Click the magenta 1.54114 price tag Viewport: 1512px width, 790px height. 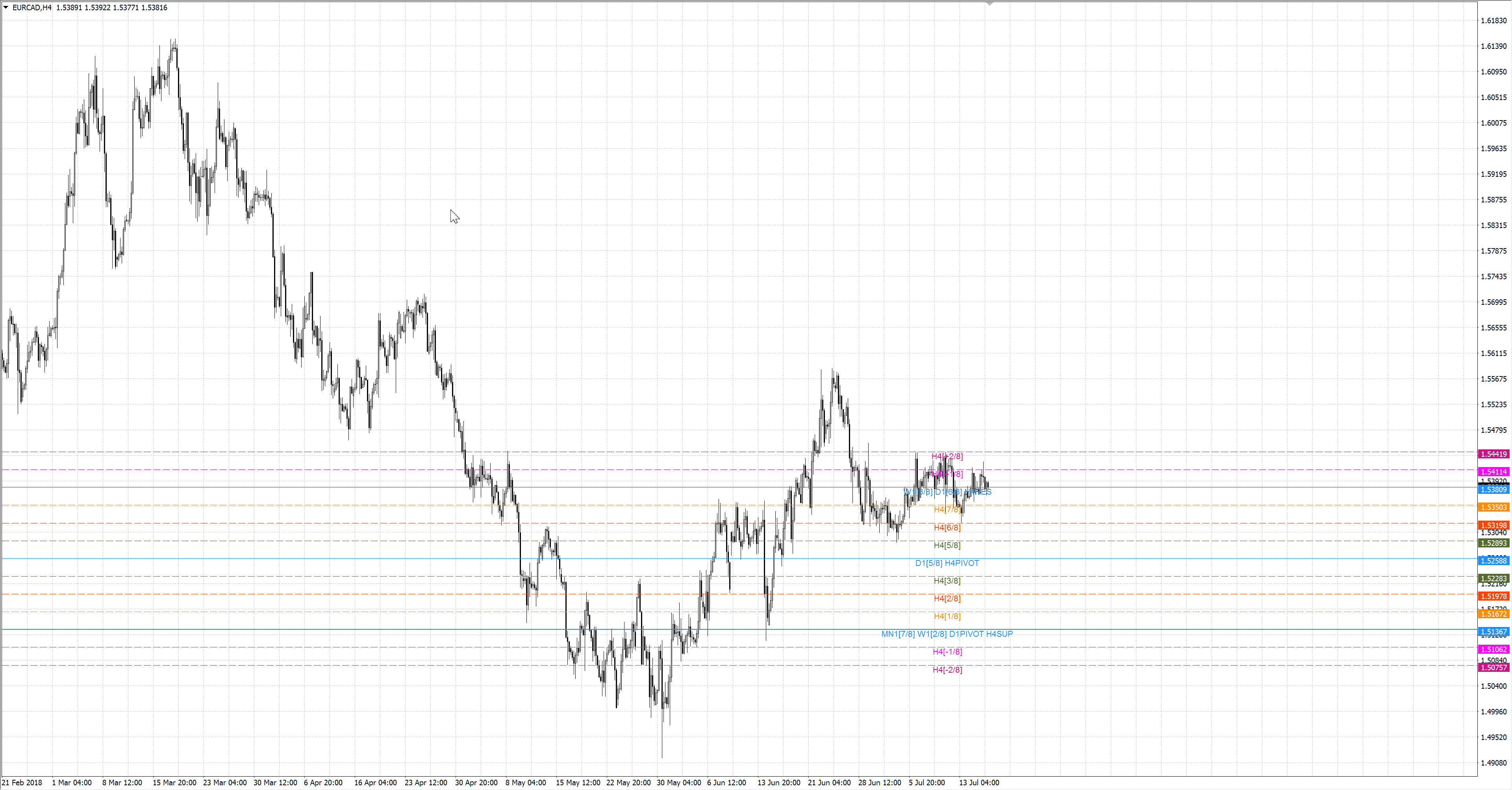pyautogui.click(x=1493, y=472)
